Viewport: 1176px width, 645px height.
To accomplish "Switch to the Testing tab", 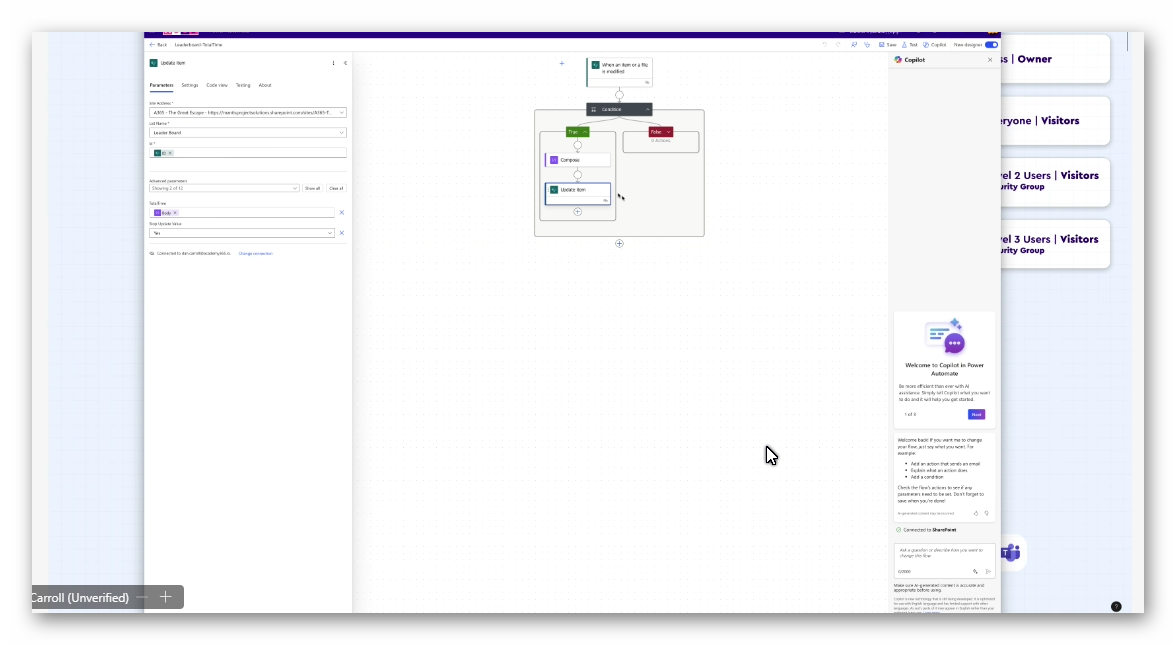I will pos(243,86).
